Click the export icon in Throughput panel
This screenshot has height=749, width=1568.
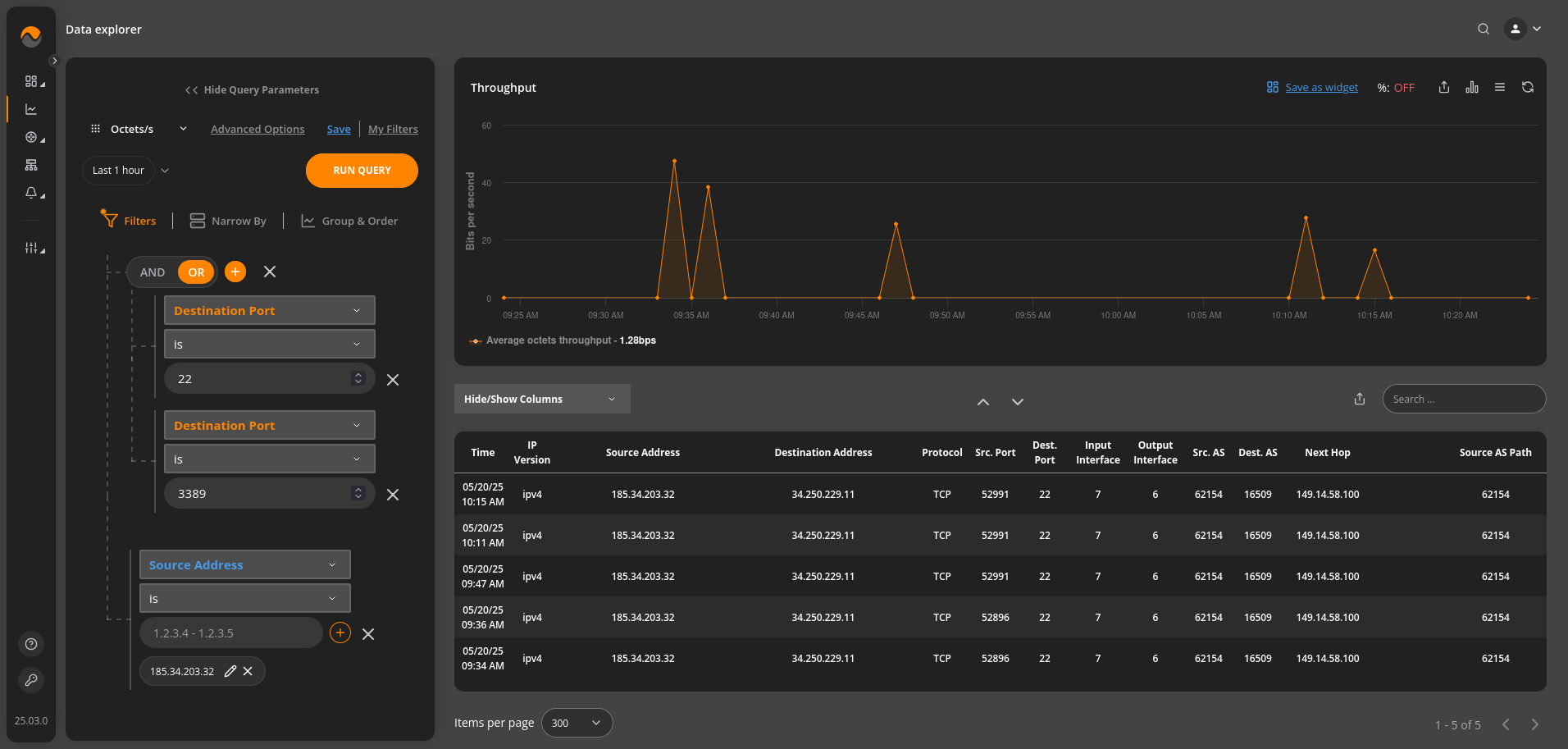tap(1443, 87)
